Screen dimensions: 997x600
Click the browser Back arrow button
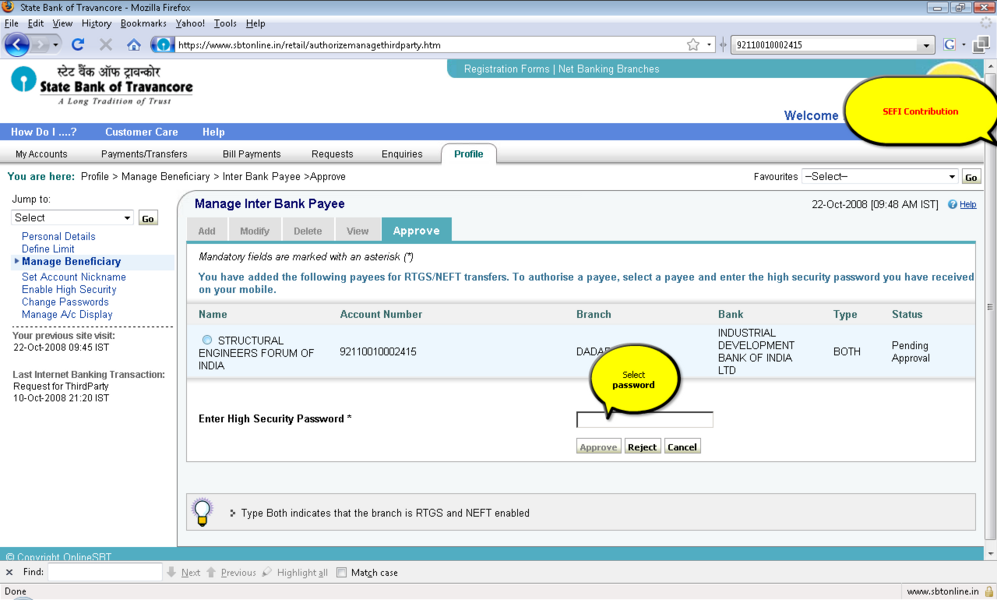coord(17,45)
